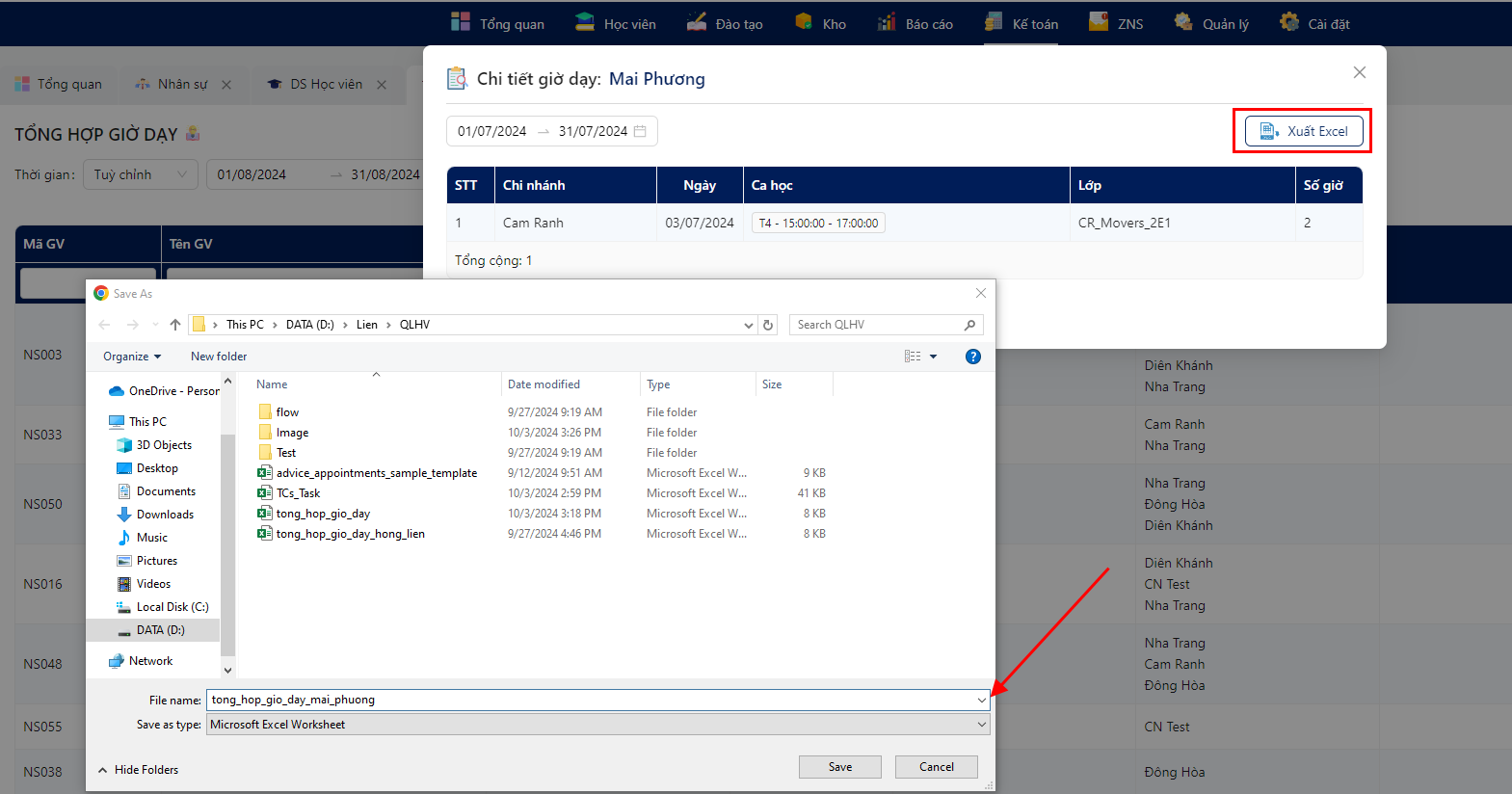
Task: Open the Học viên menu
Action: tap(615, 23)
